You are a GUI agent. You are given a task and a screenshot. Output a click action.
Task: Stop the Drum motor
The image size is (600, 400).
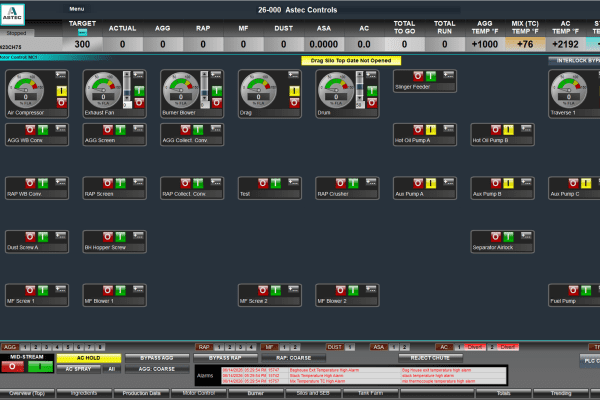tap(372, 103)
